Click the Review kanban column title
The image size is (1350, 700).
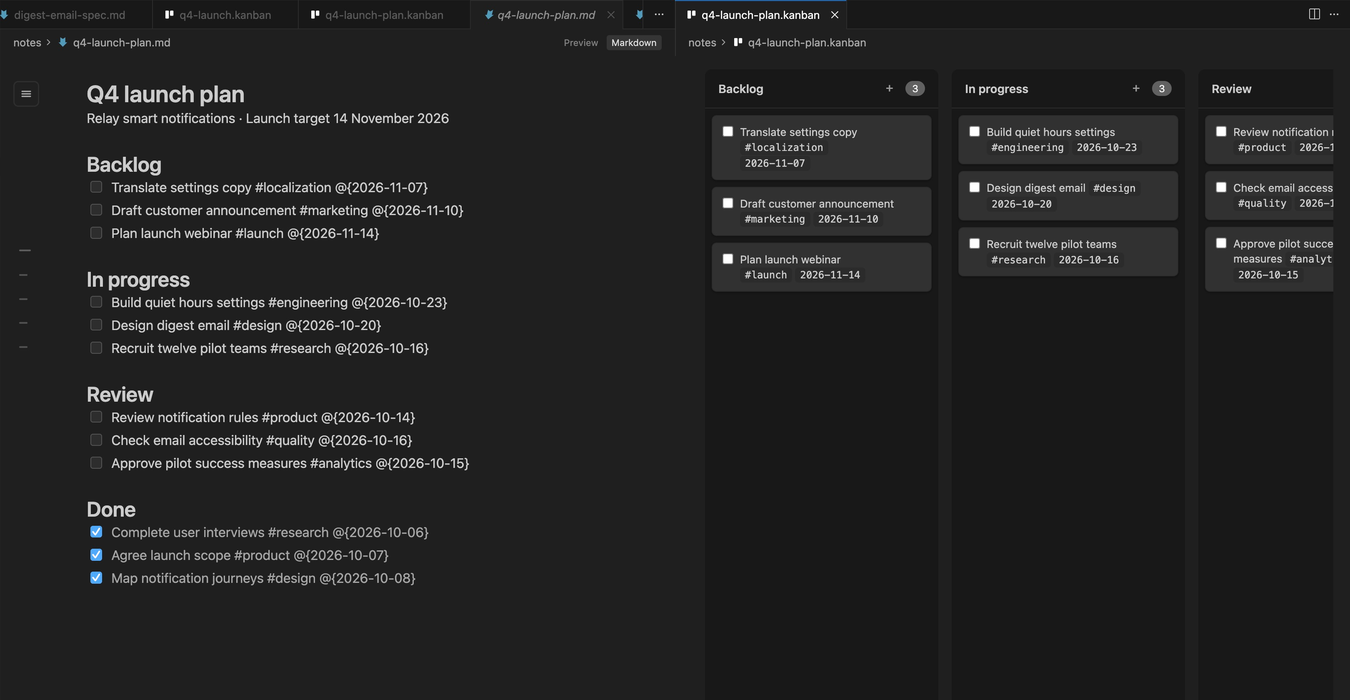(x=1232, y=89)
